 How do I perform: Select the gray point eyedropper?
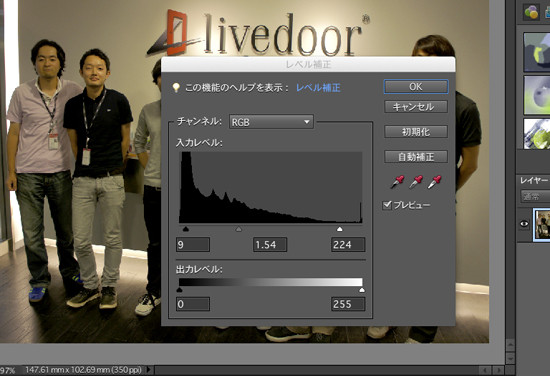point(416,182)
